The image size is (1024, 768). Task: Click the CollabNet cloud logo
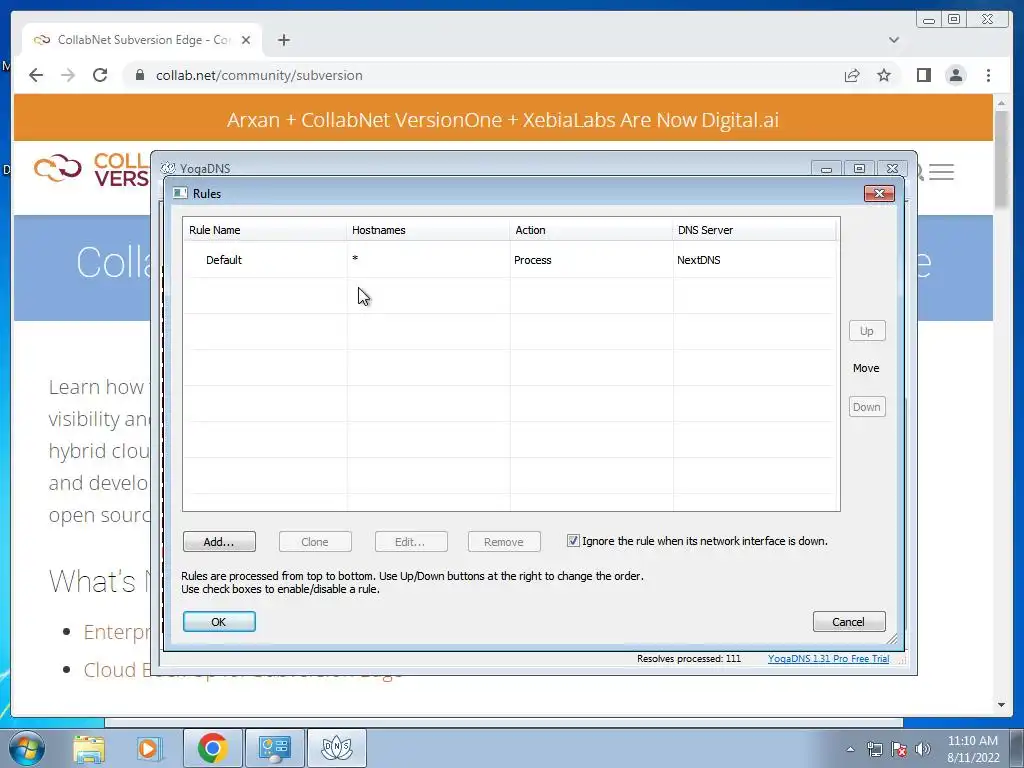coord(57,168)
